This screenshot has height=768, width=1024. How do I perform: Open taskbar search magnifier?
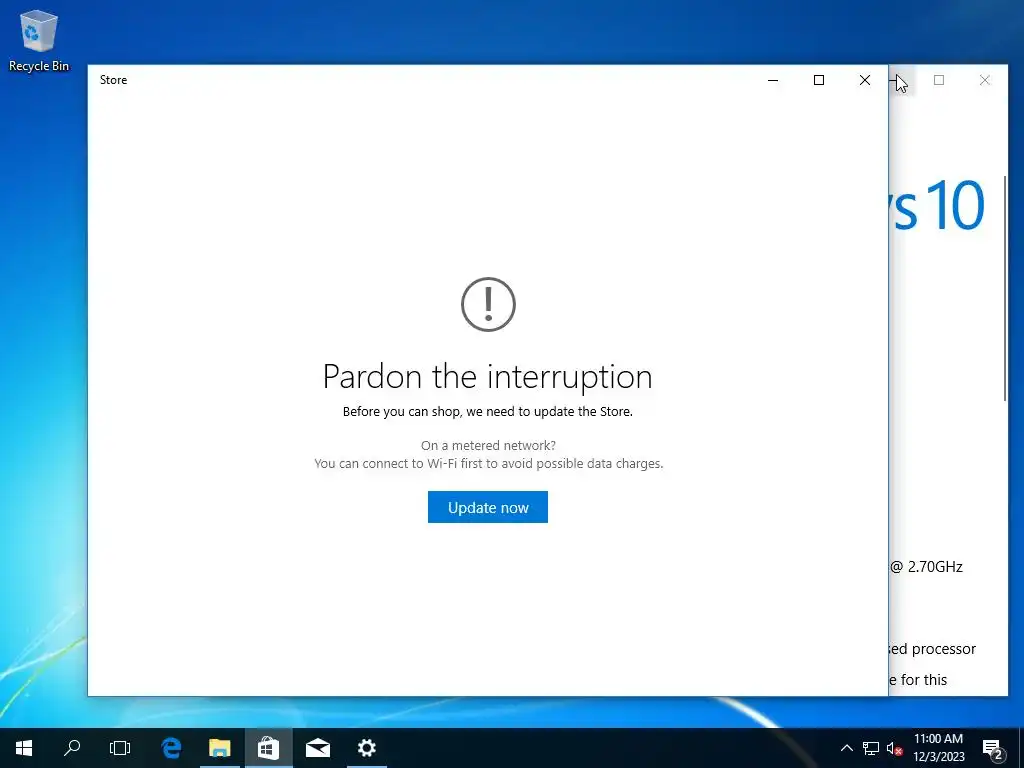pos(72,748)
